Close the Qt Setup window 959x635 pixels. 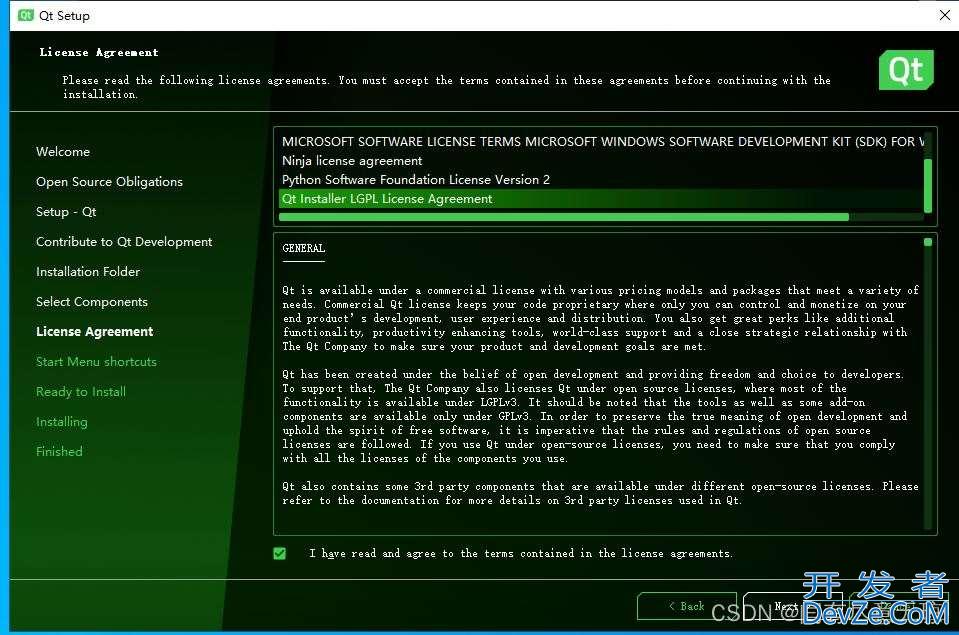944,15
